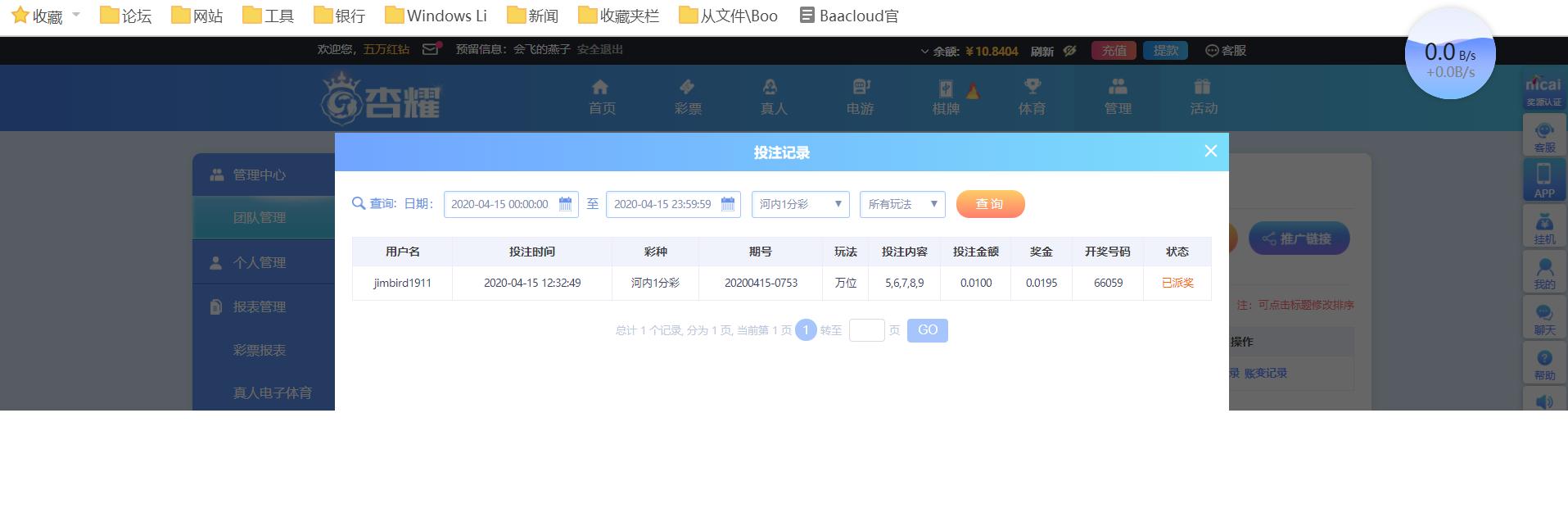Open the 体育 sports trophy icon
Screen dimensions: 1568x531
pyautogui.click(x=1032, y=98)
